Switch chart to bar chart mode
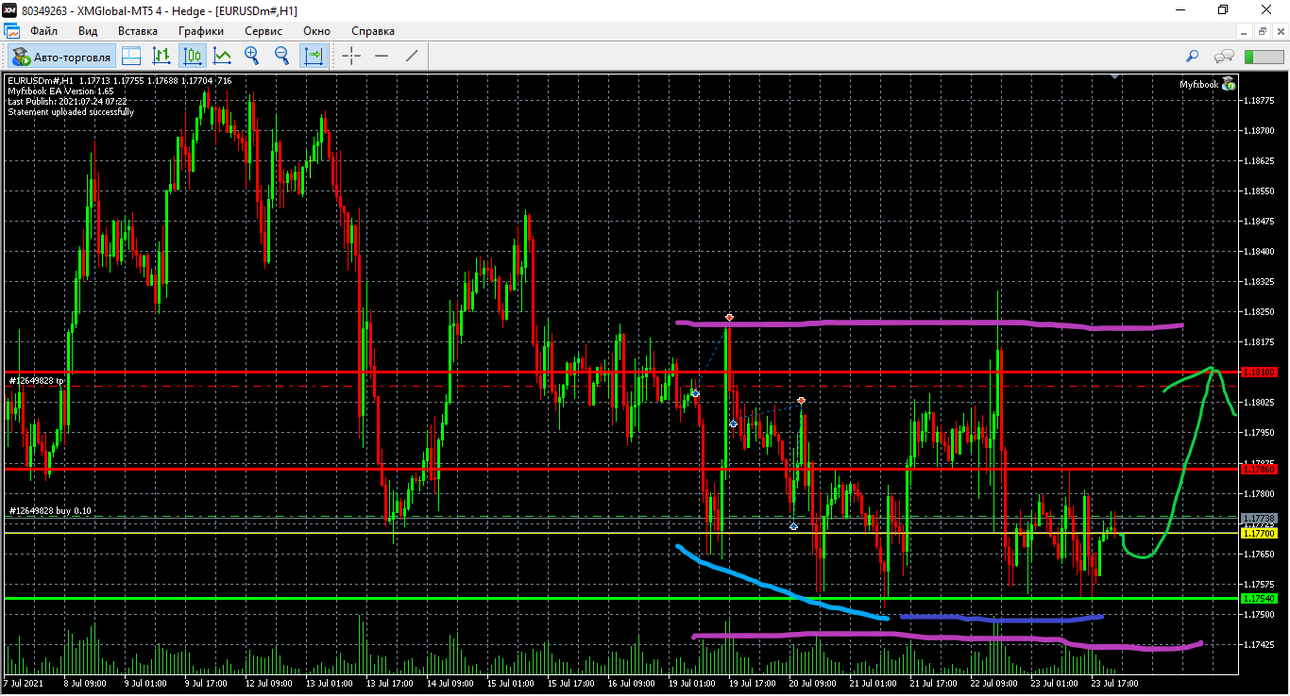1290x696 pixels. pyautogui.click(x=162, y=56)
